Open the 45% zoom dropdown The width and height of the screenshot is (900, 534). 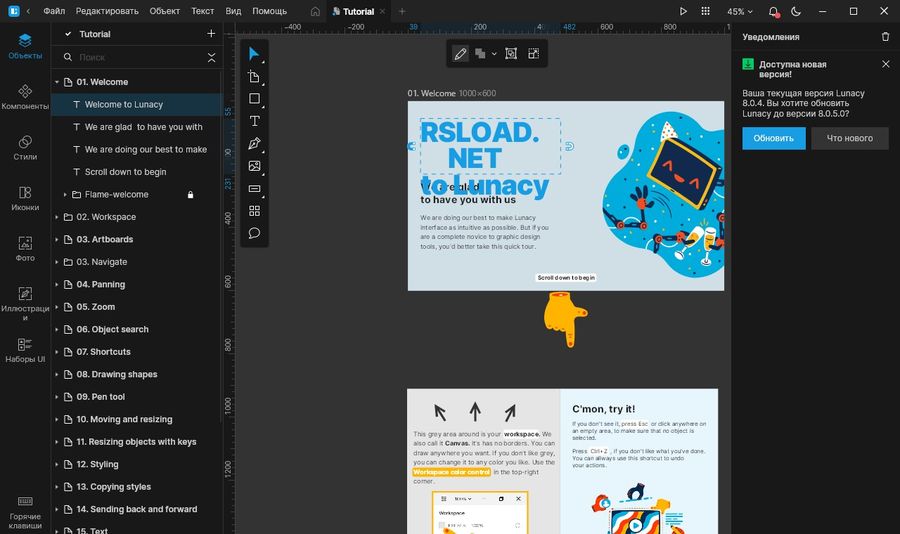coord(740,11)
